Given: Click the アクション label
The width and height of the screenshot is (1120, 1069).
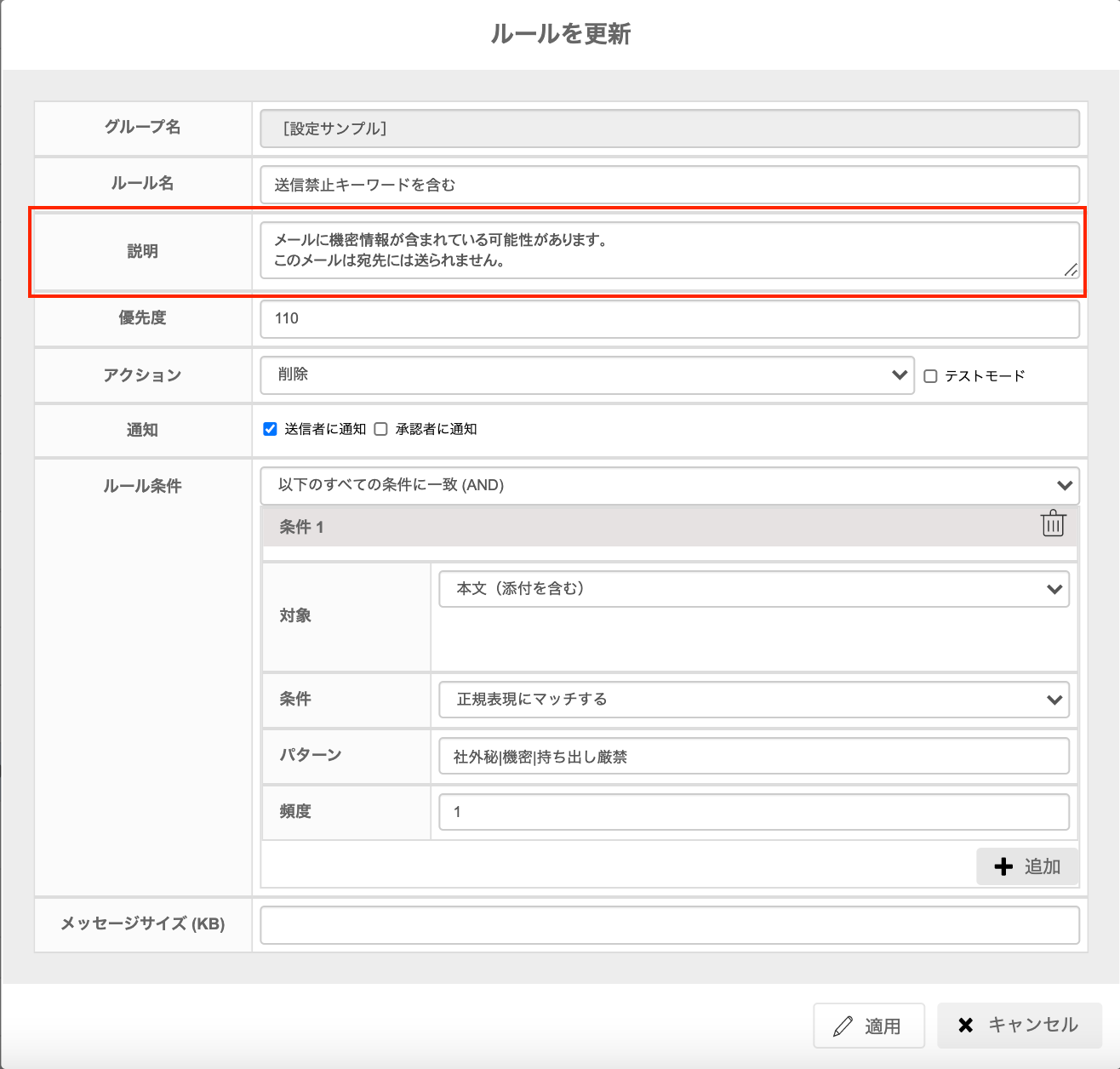Looking at the screenshot, I should (x=142, y=375).
